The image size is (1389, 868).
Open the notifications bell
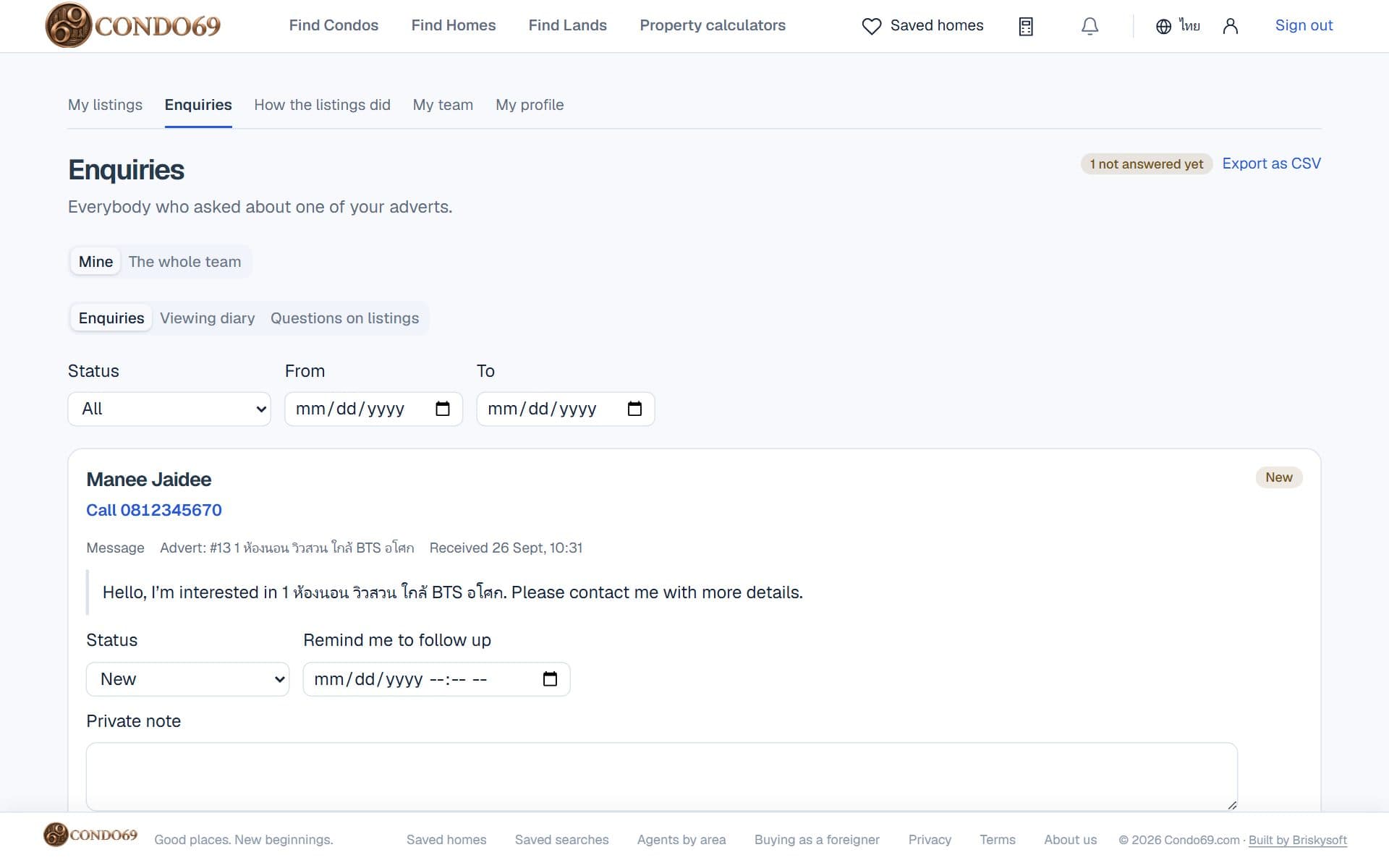point(1089,26)
